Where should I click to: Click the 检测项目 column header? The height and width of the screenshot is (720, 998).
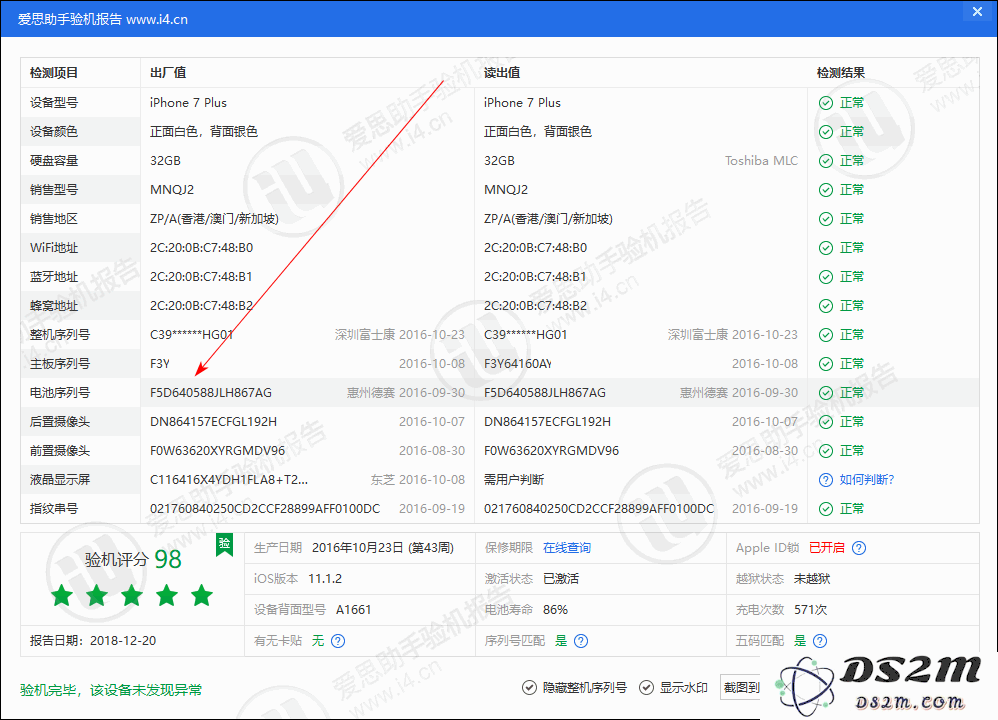tap(54, 73)
